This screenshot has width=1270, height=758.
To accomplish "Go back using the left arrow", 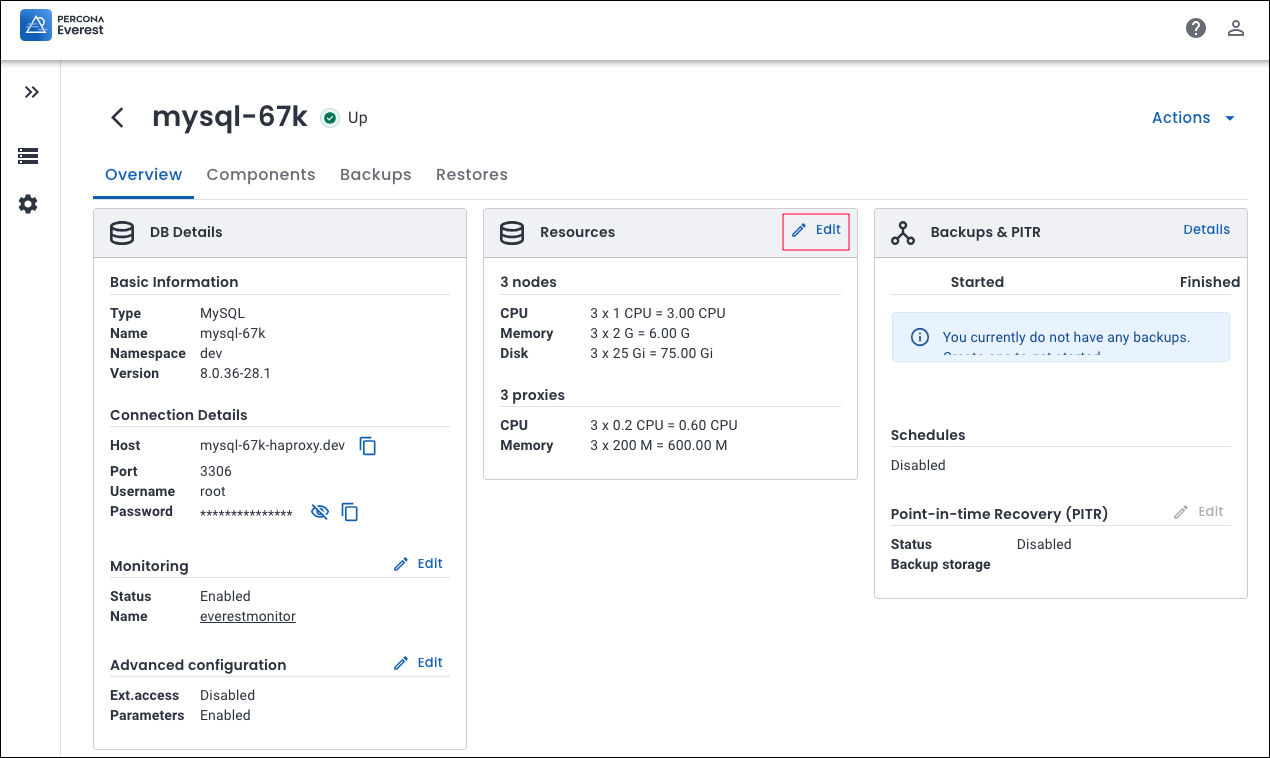I will click(118, 118).
